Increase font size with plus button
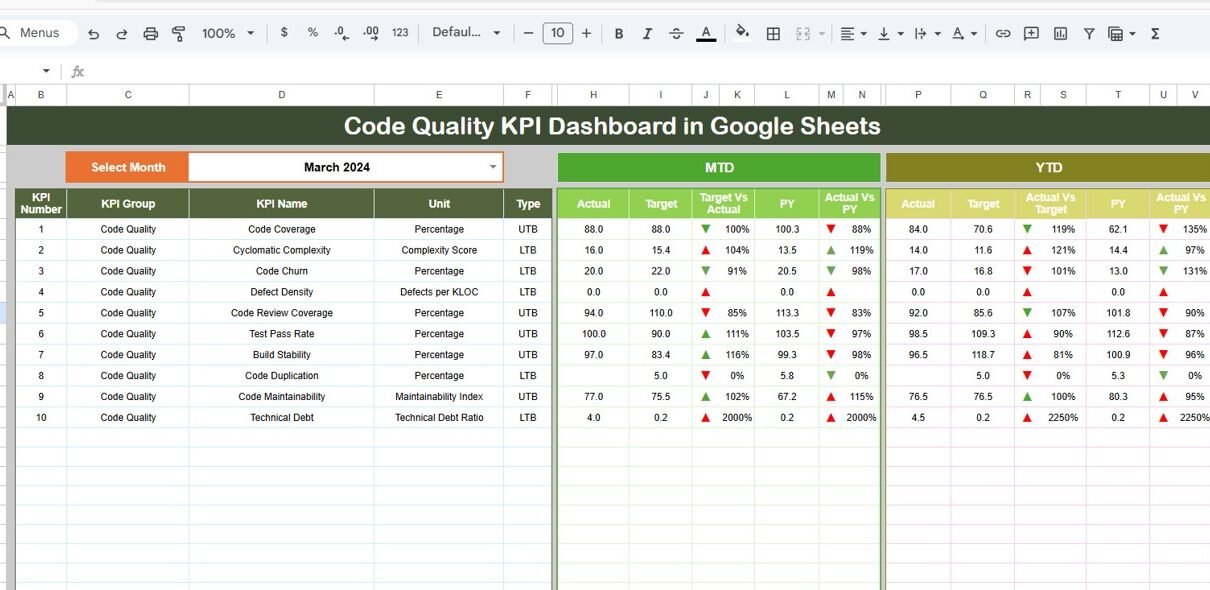This screenshot has height=590, width=1210. (x=586, y=33)
